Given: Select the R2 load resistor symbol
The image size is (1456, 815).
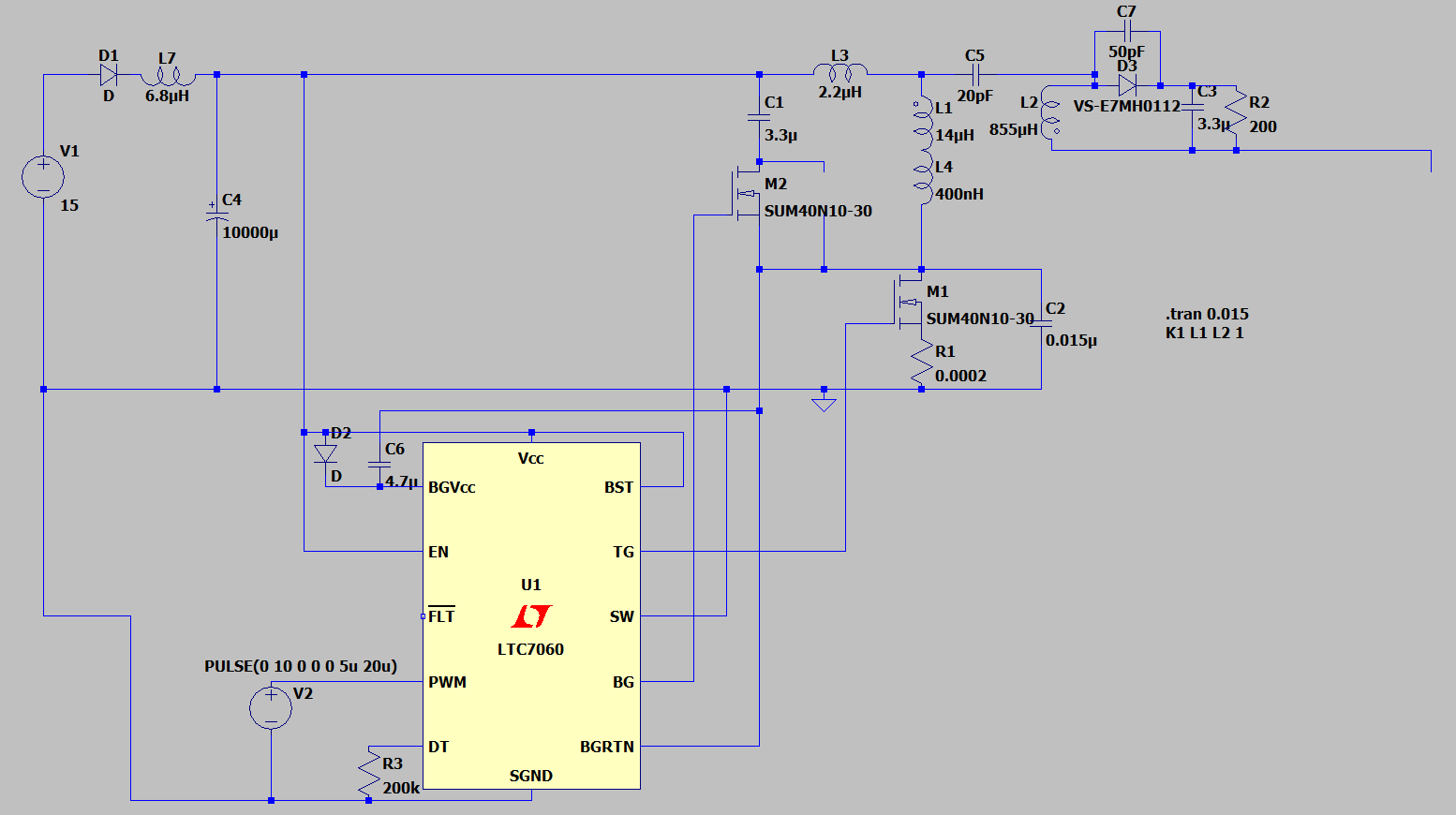Looking at the screenshot, I should [x=1237, y=112].
